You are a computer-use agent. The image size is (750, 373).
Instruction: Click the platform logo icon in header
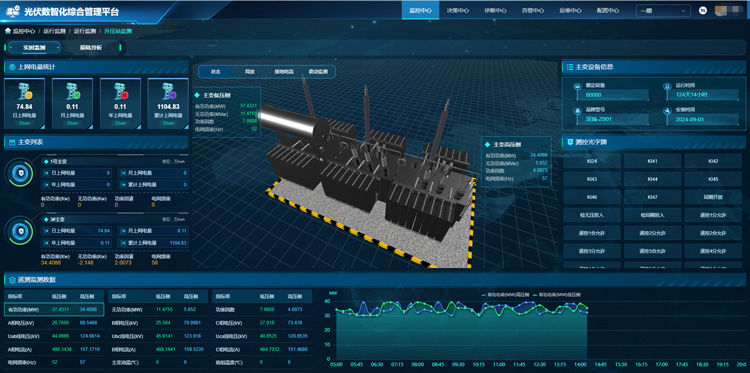pos(13,11)
